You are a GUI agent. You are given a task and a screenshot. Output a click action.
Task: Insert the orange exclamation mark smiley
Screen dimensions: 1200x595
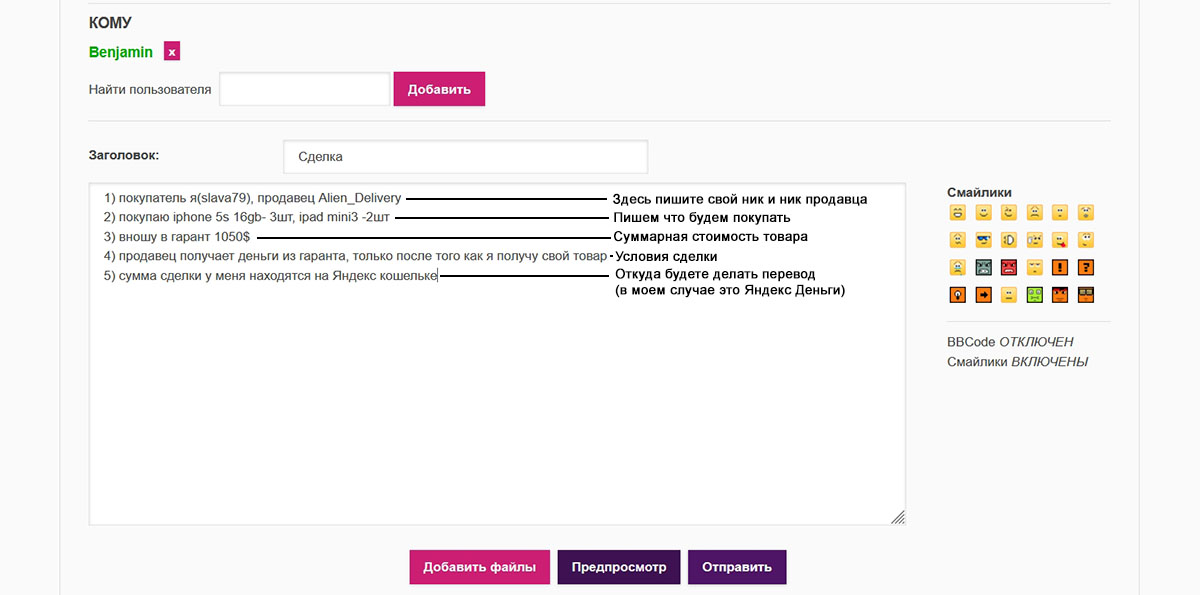[x=1061, y=267]
